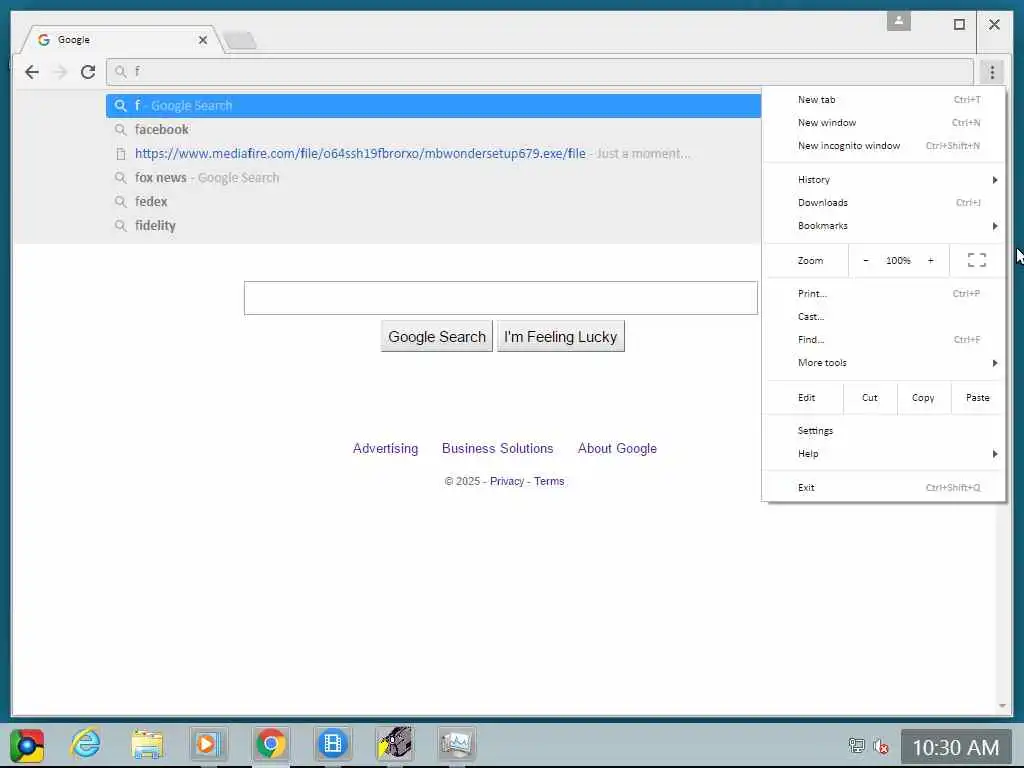Click Paste in the Edit row
The height and width of the screenshot is (768, 1024).
pyautogui.click(x=978, y=398)
